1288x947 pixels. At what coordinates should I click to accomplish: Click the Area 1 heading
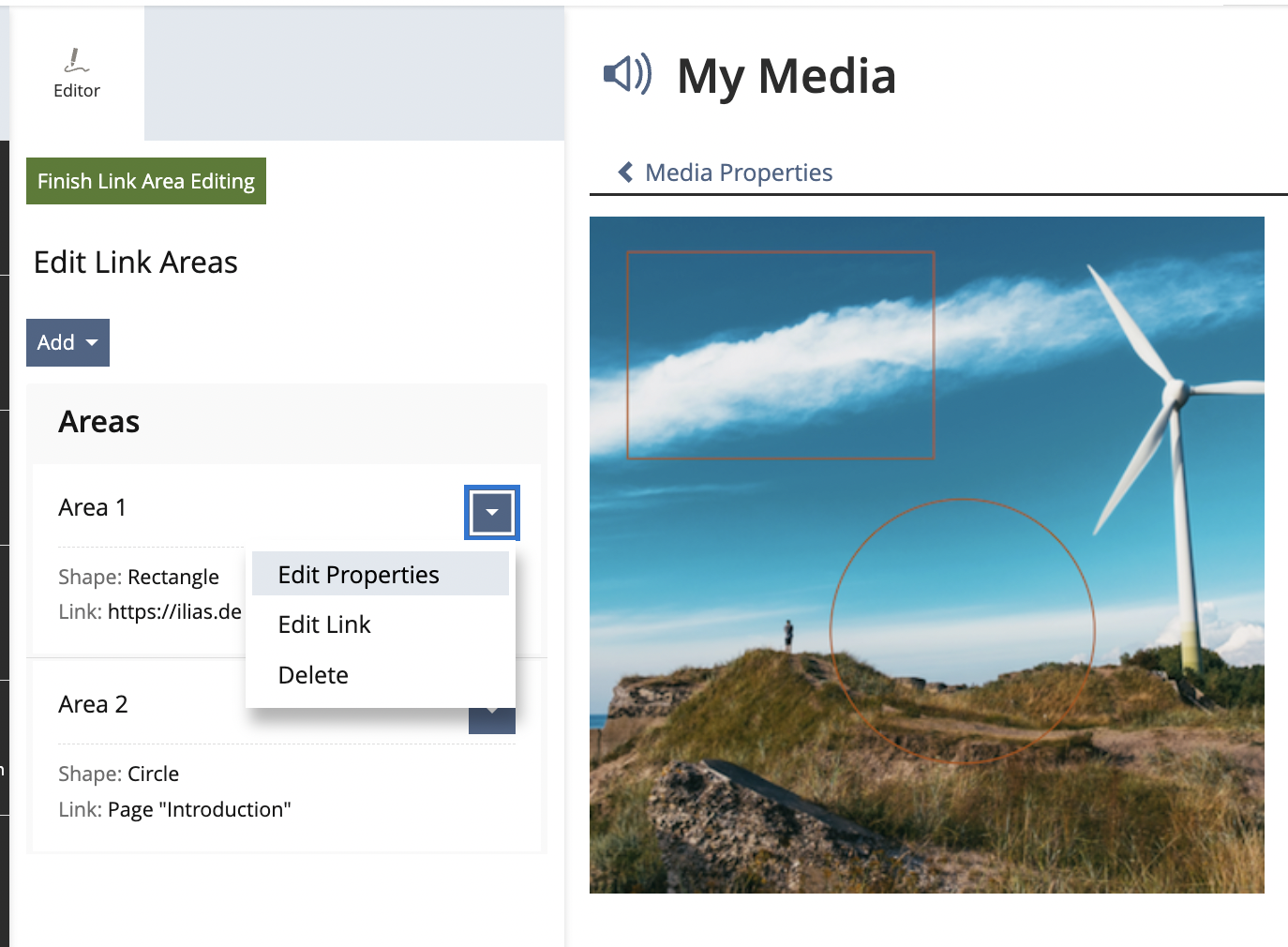(92, 507)
